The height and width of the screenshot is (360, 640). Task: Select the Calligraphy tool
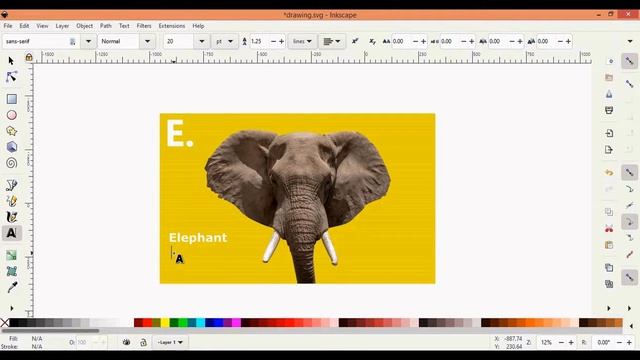pyautogui.click(x=11, y=217)
